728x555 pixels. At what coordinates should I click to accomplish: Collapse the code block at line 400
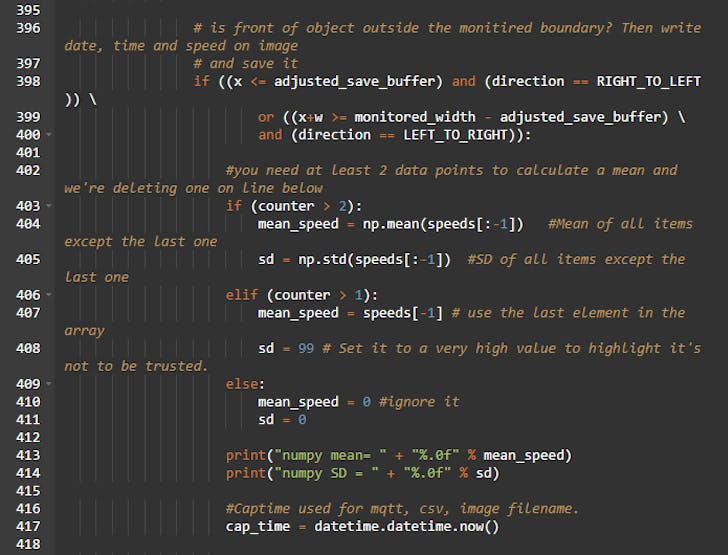click(49, 135)
